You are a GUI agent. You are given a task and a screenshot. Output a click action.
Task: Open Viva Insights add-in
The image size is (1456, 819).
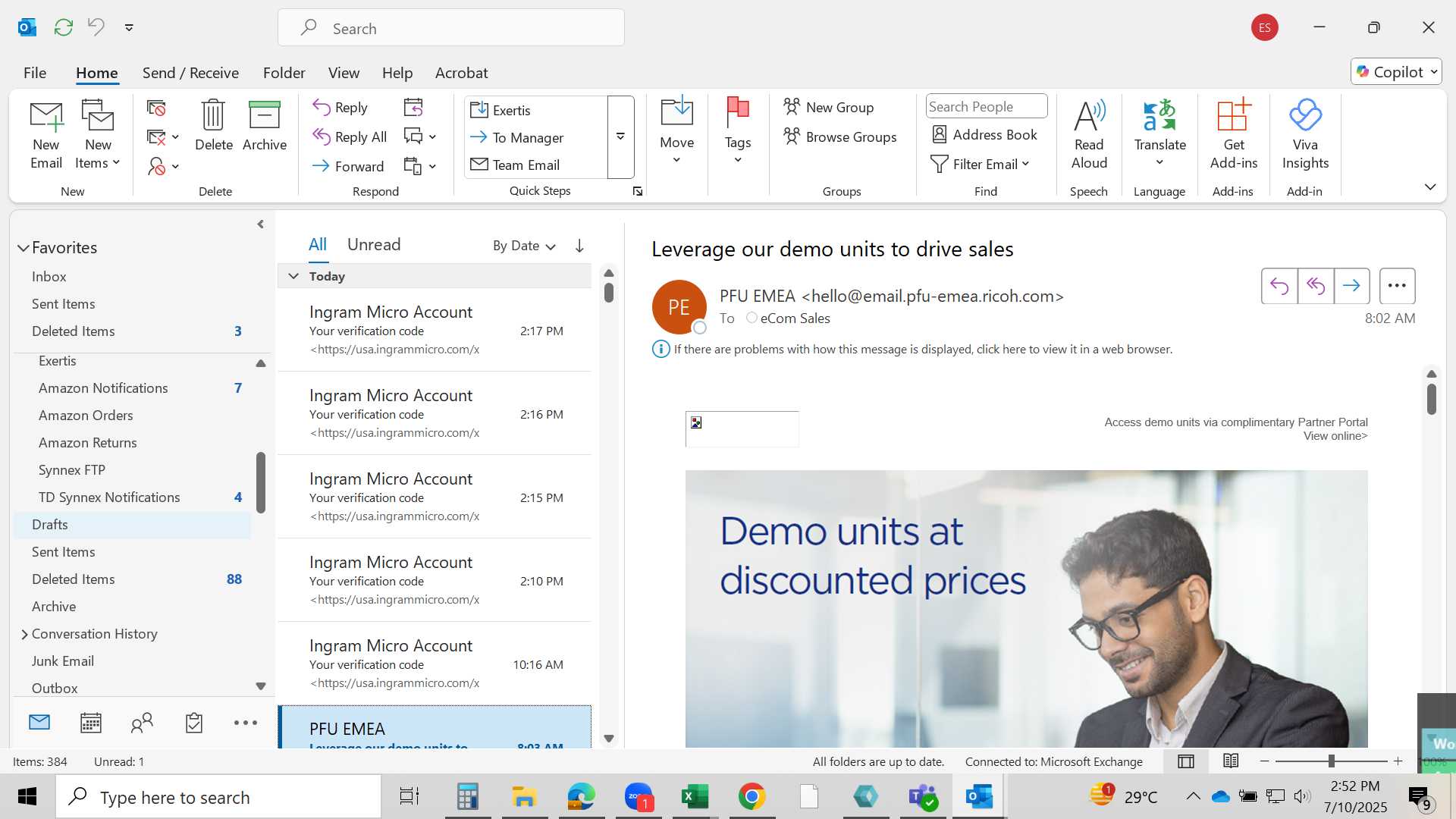click(1305, 135)
